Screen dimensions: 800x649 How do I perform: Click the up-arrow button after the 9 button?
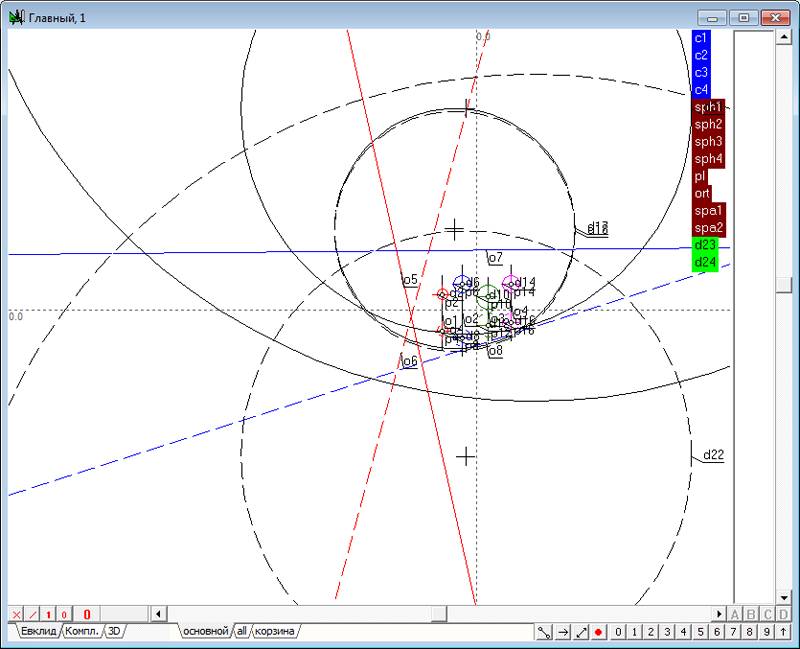783,632
